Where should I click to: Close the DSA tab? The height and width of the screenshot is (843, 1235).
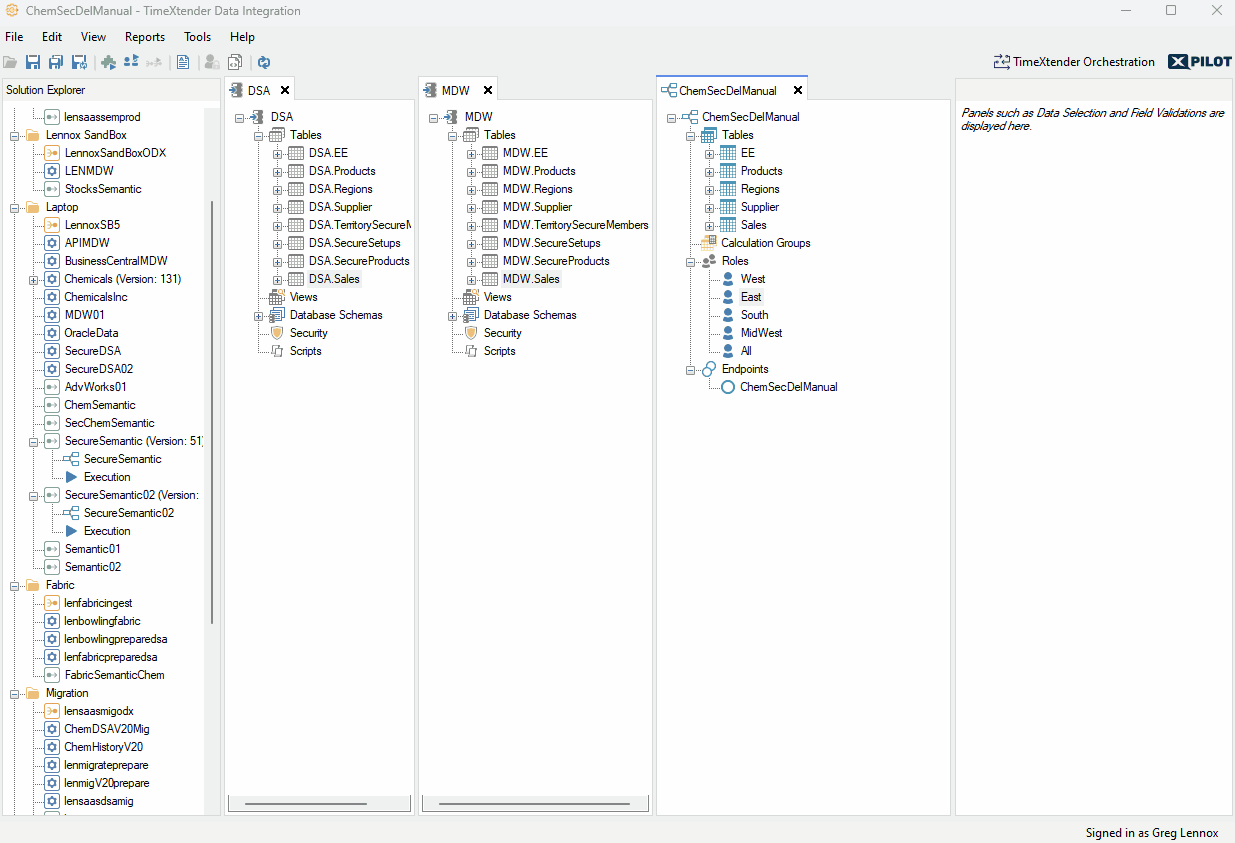pos(285,90)
